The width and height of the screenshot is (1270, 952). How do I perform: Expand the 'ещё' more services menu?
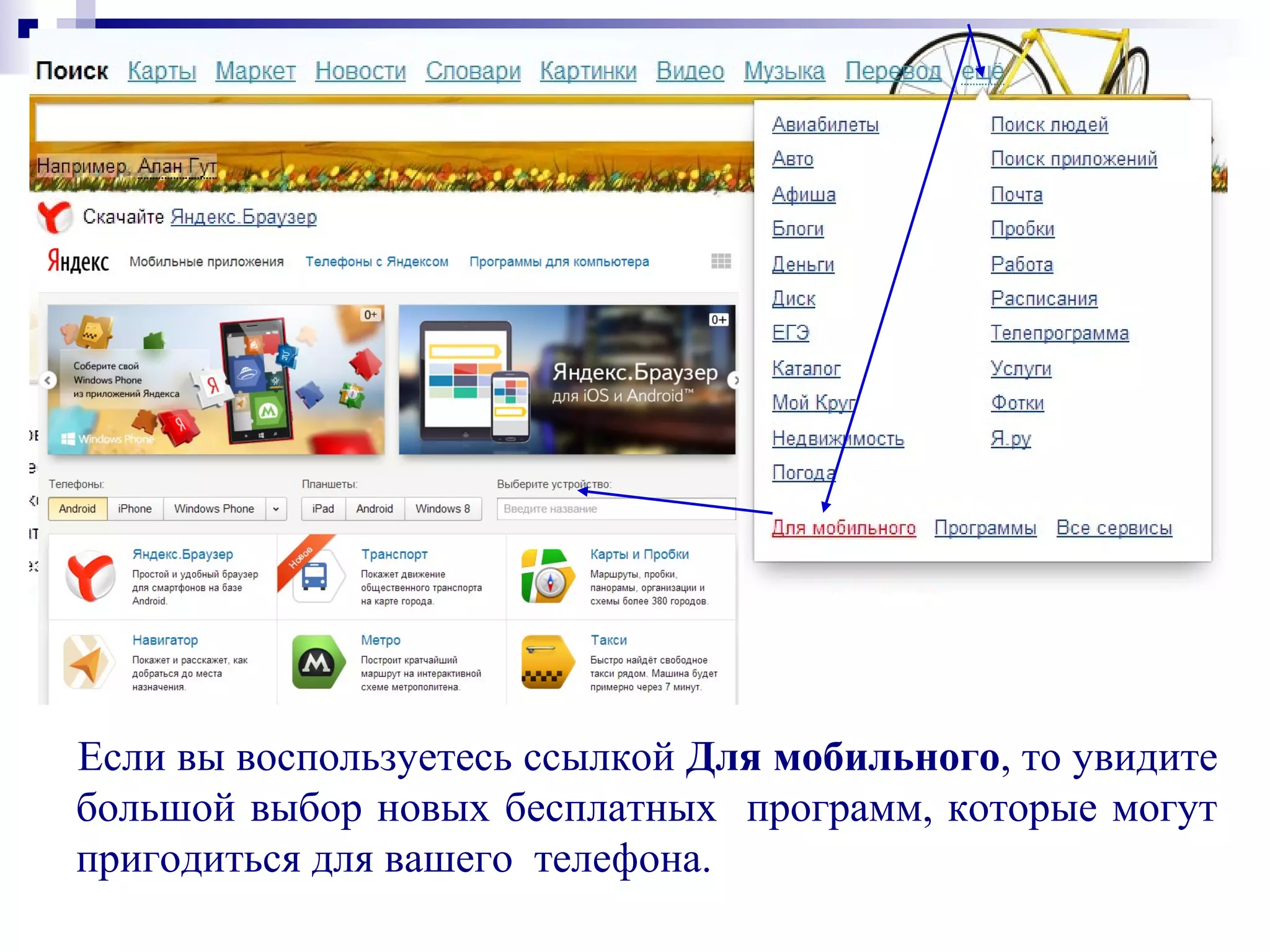coord(982,72)
